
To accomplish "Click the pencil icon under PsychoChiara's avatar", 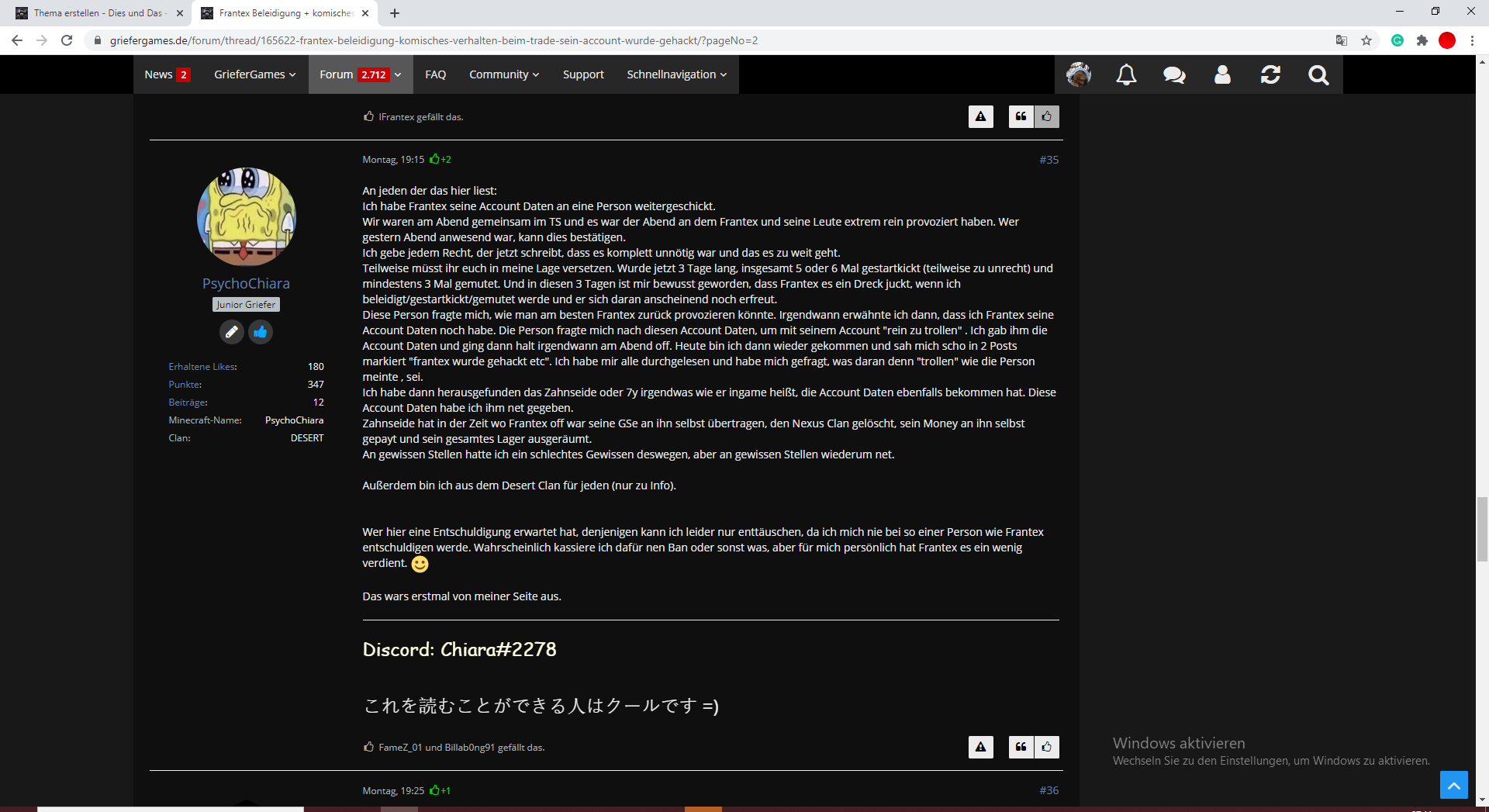I will (x=231, y=332).
